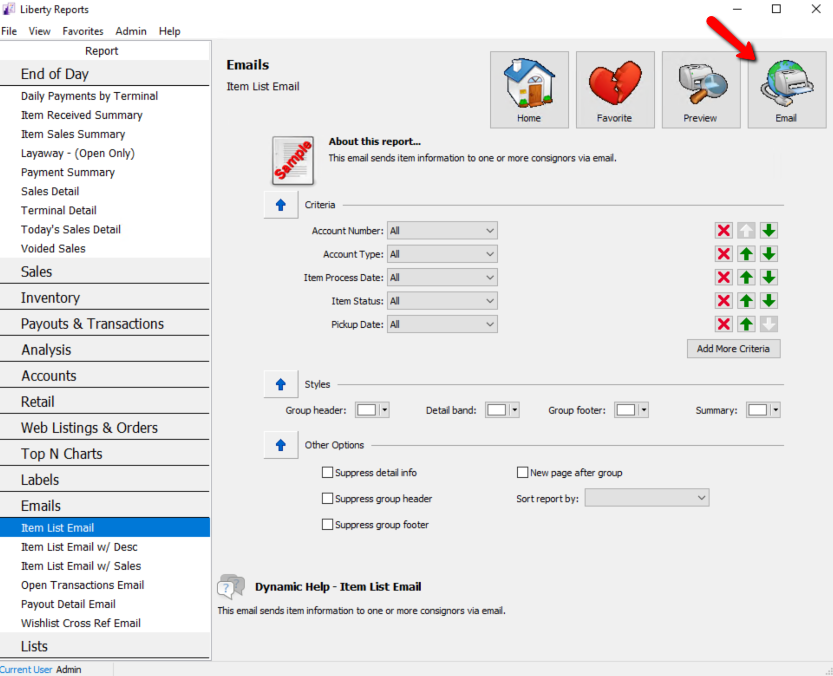Click the Dynamic Help speech bubble icon
The height and width of the screenshot is (676, 833).
pyautogui.click(x=231, y=587)
